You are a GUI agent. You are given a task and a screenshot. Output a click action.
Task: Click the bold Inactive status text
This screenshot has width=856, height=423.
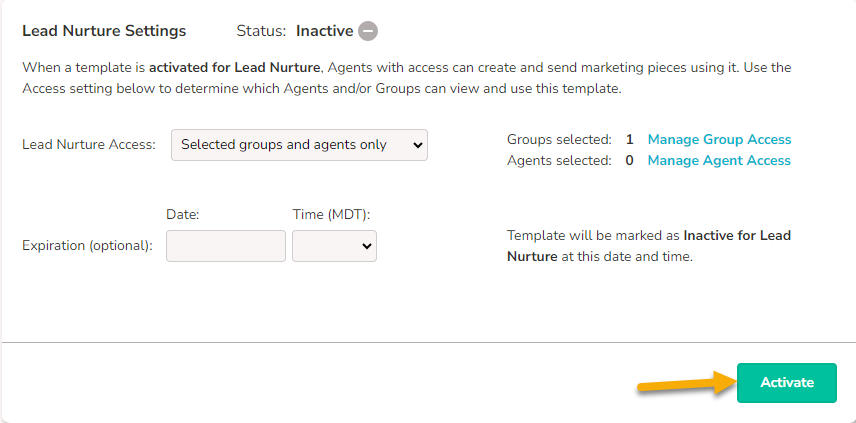[325, 31]
